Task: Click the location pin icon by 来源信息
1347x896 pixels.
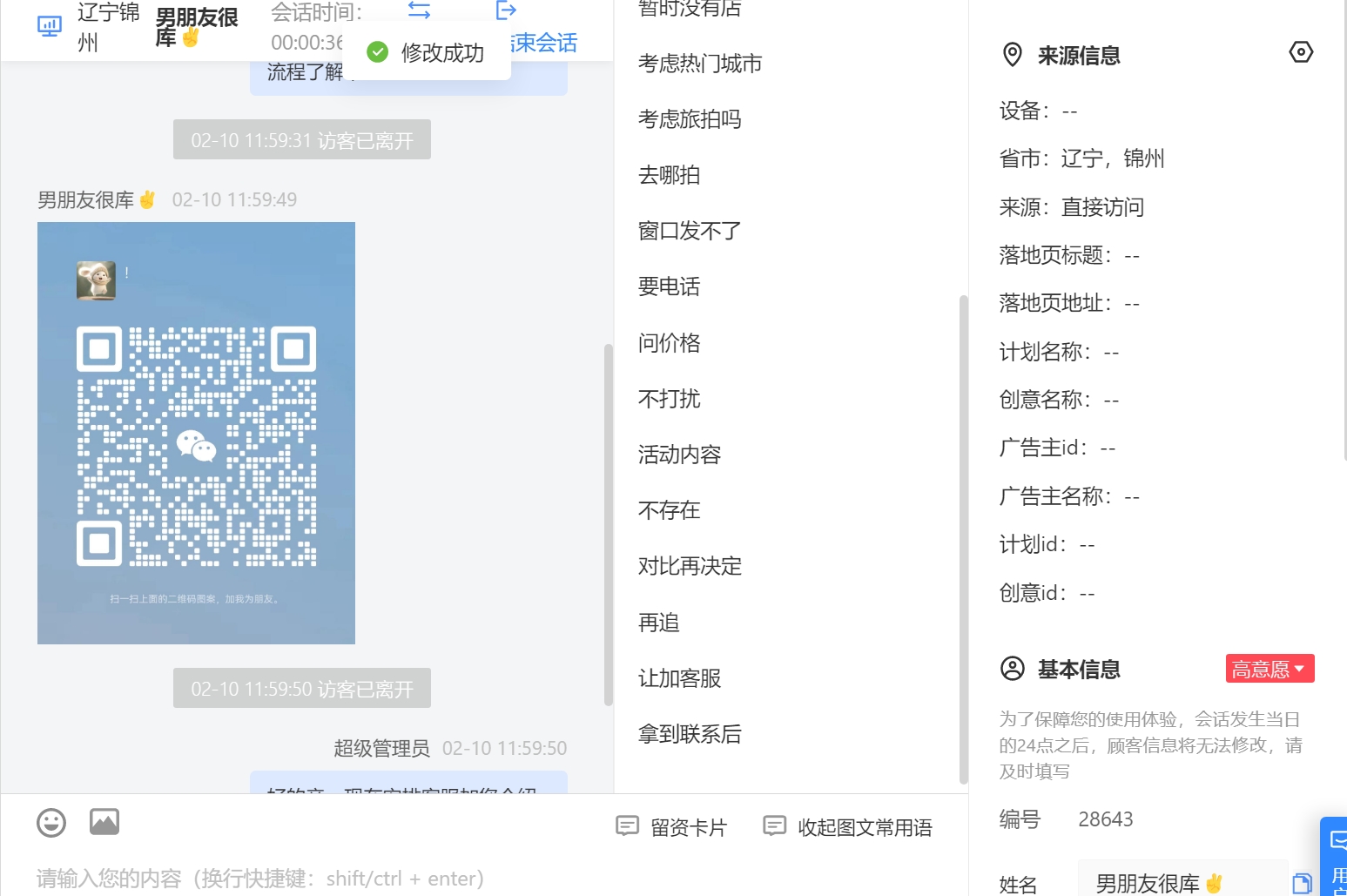Action: pyautogui.click(x=1013, y=55)
